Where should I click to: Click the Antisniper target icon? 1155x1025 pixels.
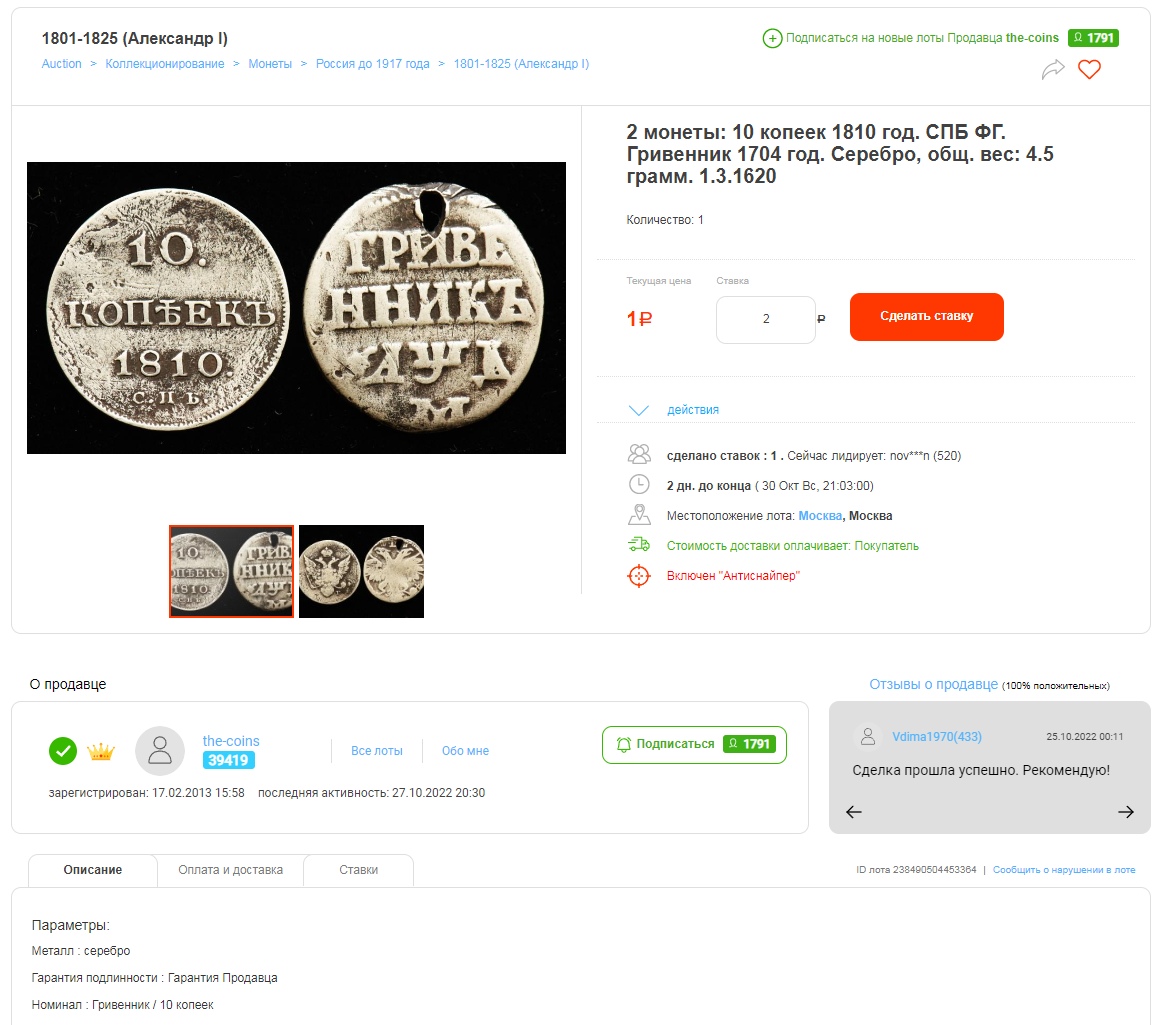639,576
